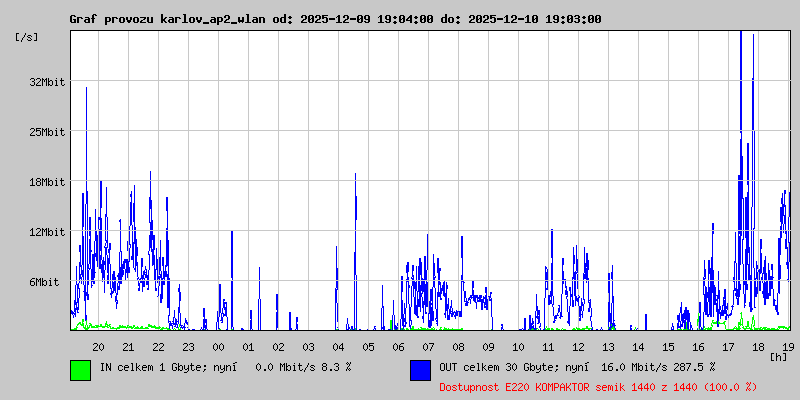
Task: Click hour label '17' on the time axis
Action: pos(728,347)
